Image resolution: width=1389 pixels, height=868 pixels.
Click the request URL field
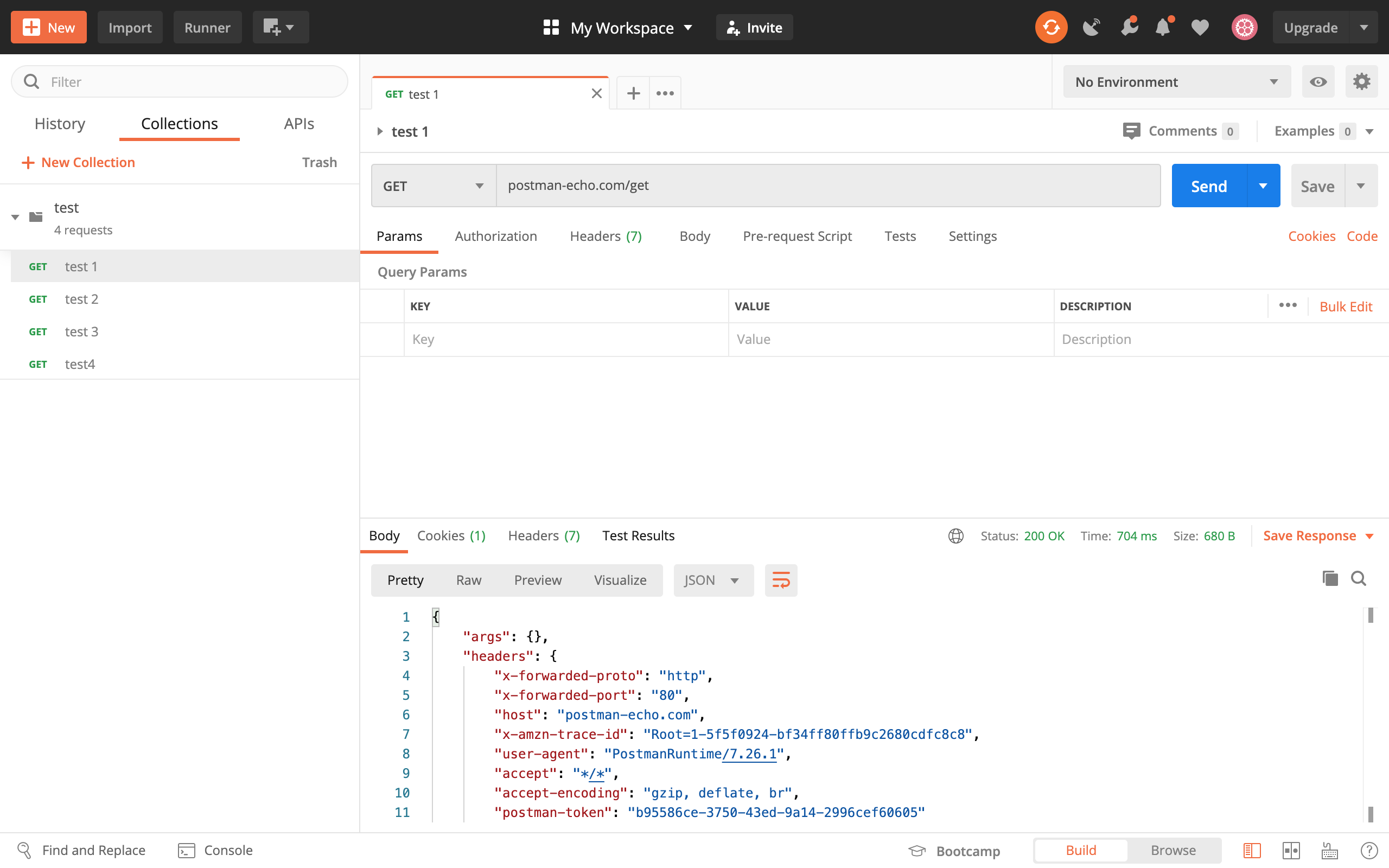pyautogui.click(x=828, y=186)
